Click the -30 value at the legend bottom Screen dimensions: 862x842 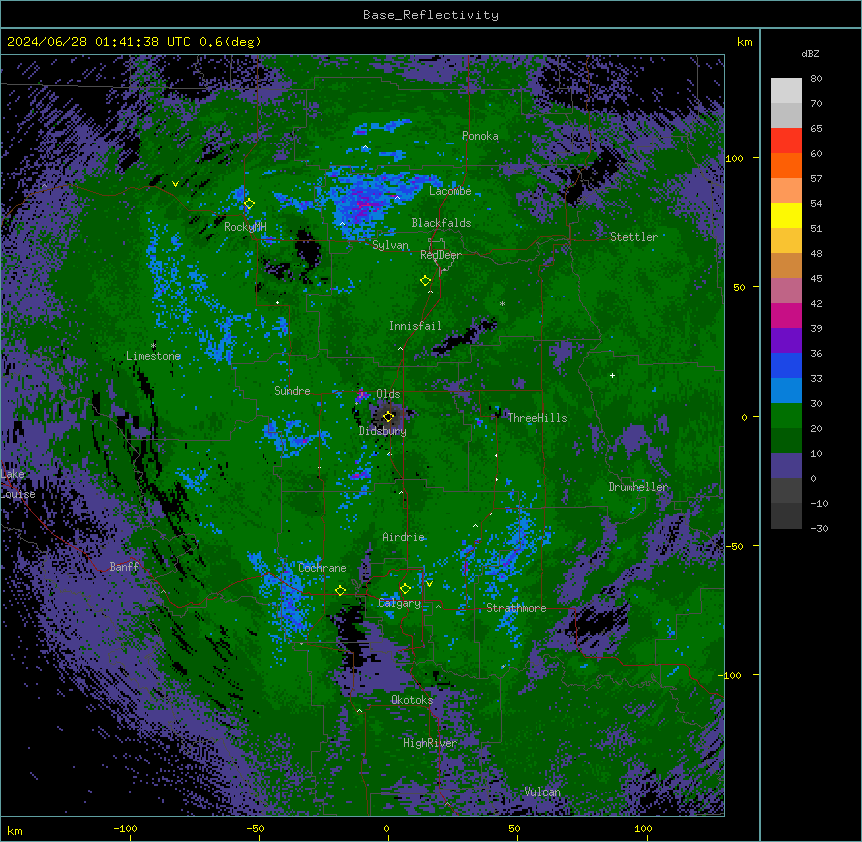[819, 528]
